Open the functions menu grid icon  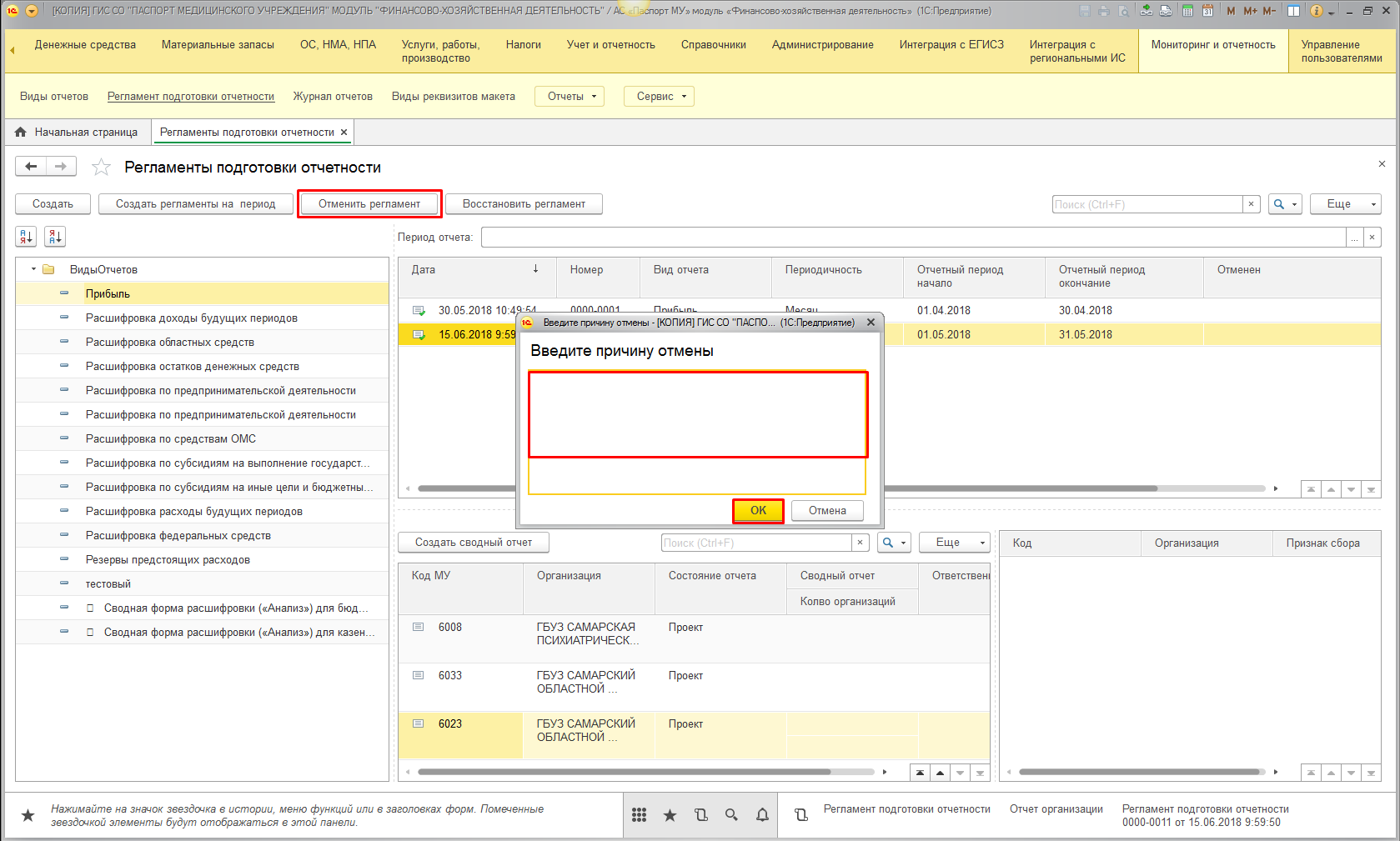(x=639, y=815)
